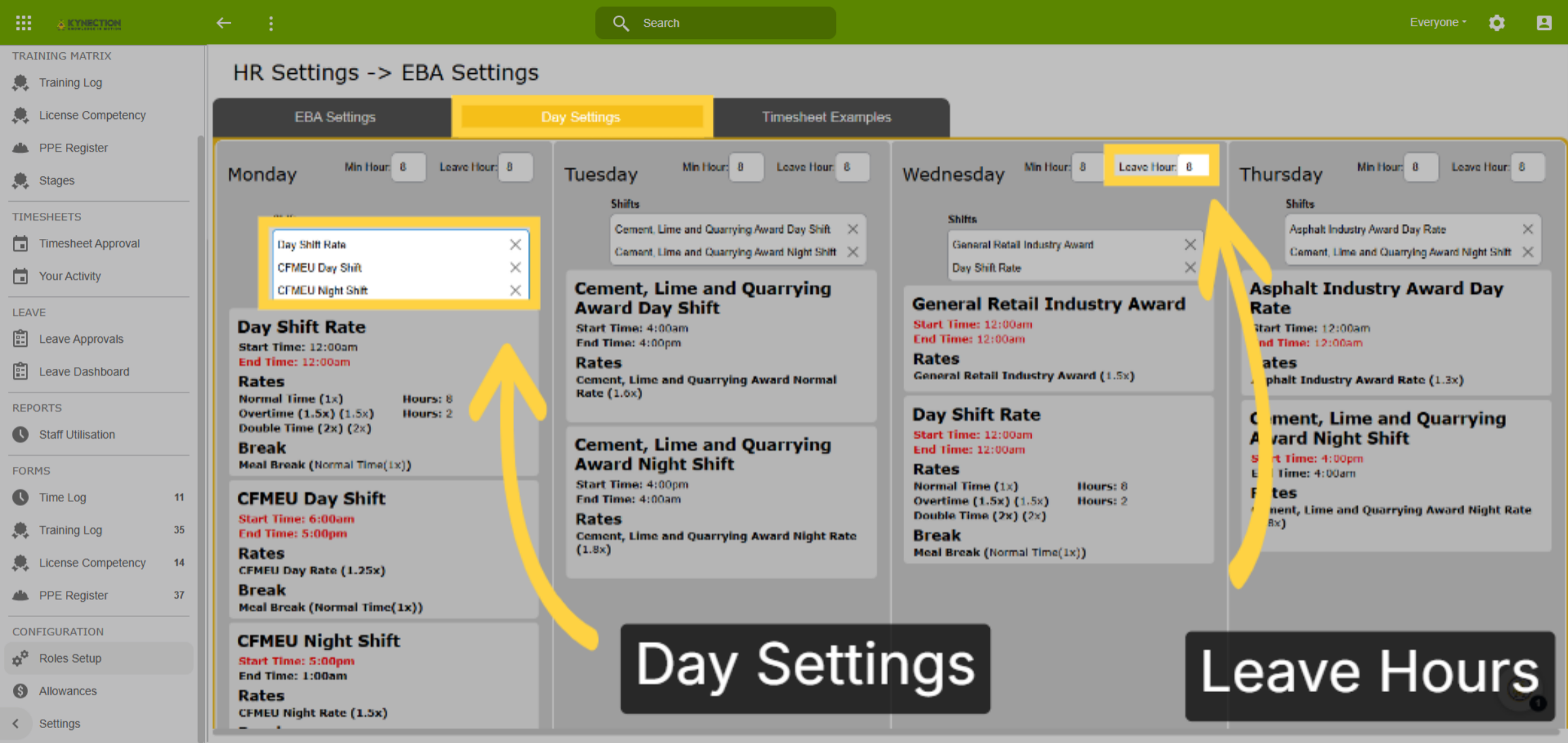Open Staff Utilisation clock icon
Screen dimensions: 1568x743
pos(20,434)
